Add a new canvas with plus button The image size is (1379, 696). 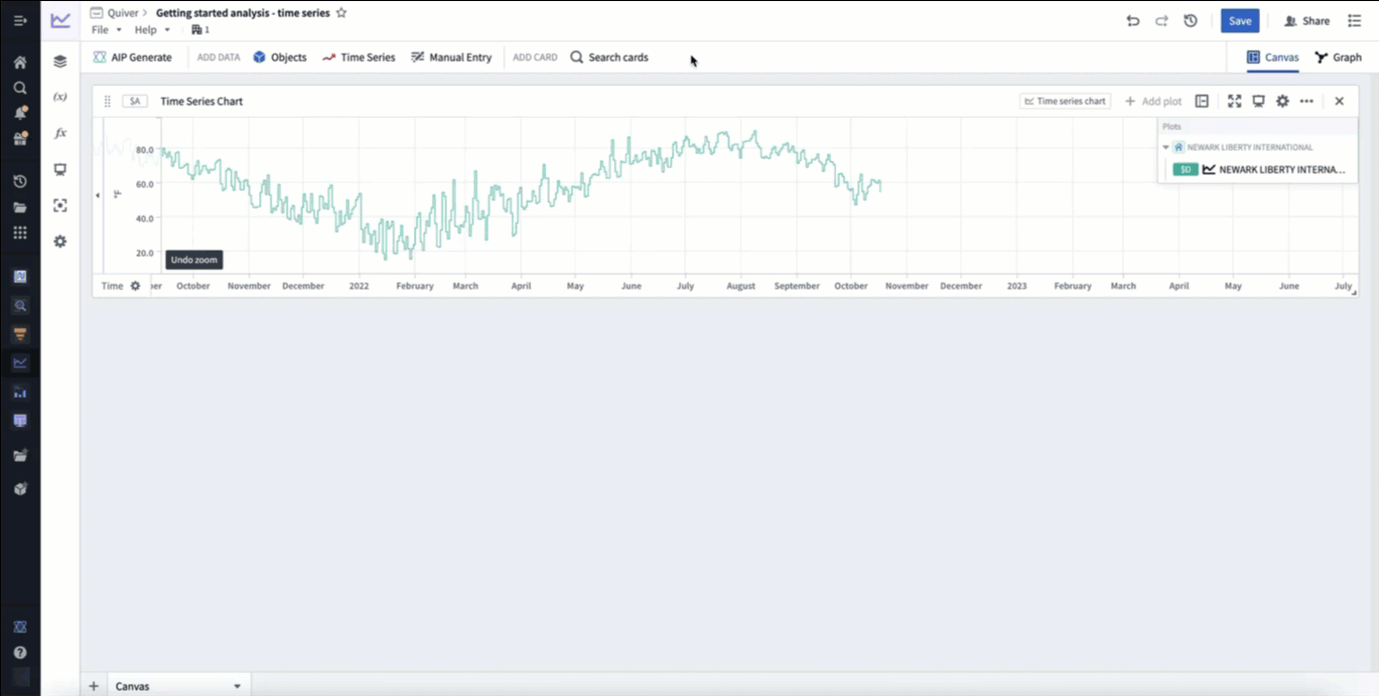(94, 686)
